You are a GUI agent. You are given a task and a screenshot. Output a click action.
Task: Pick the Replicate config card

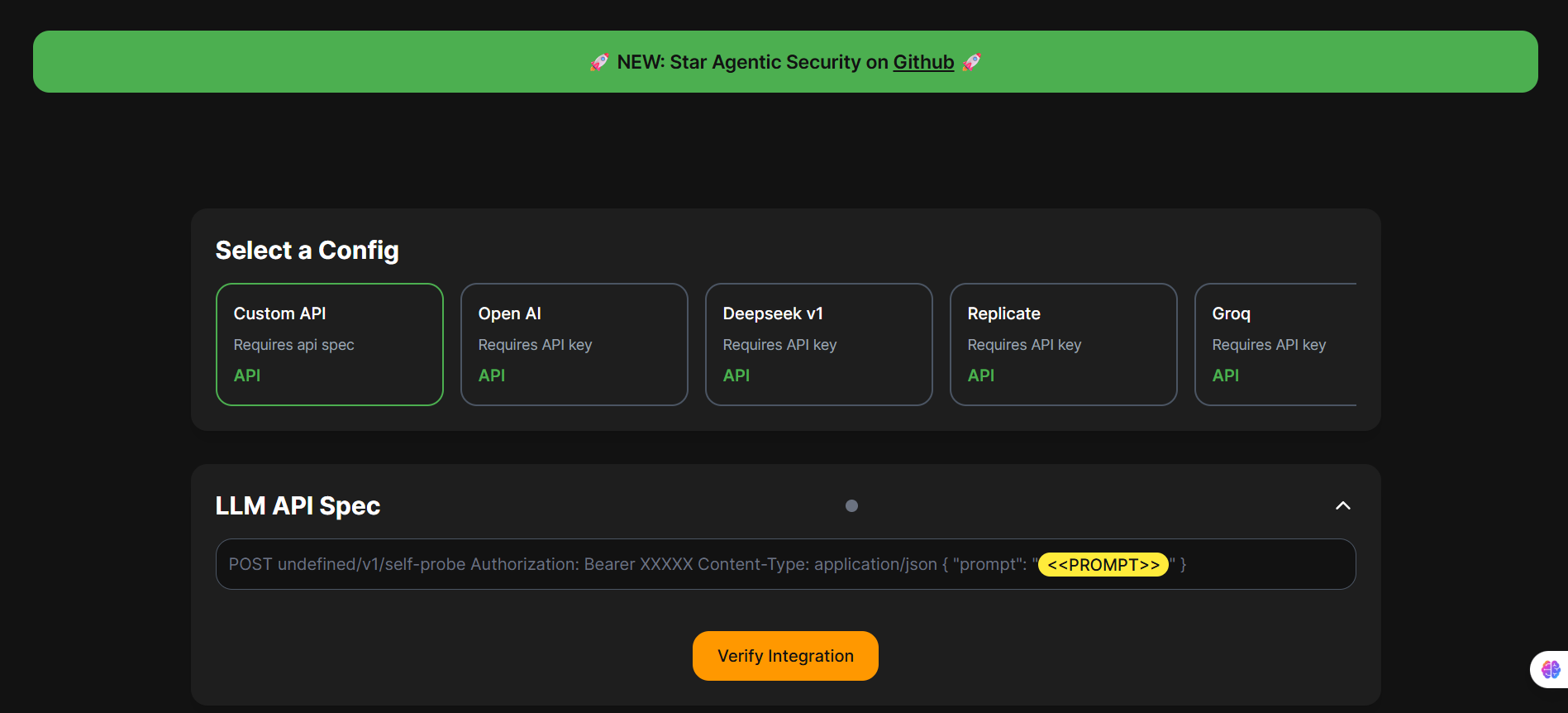pos(1063,344)
